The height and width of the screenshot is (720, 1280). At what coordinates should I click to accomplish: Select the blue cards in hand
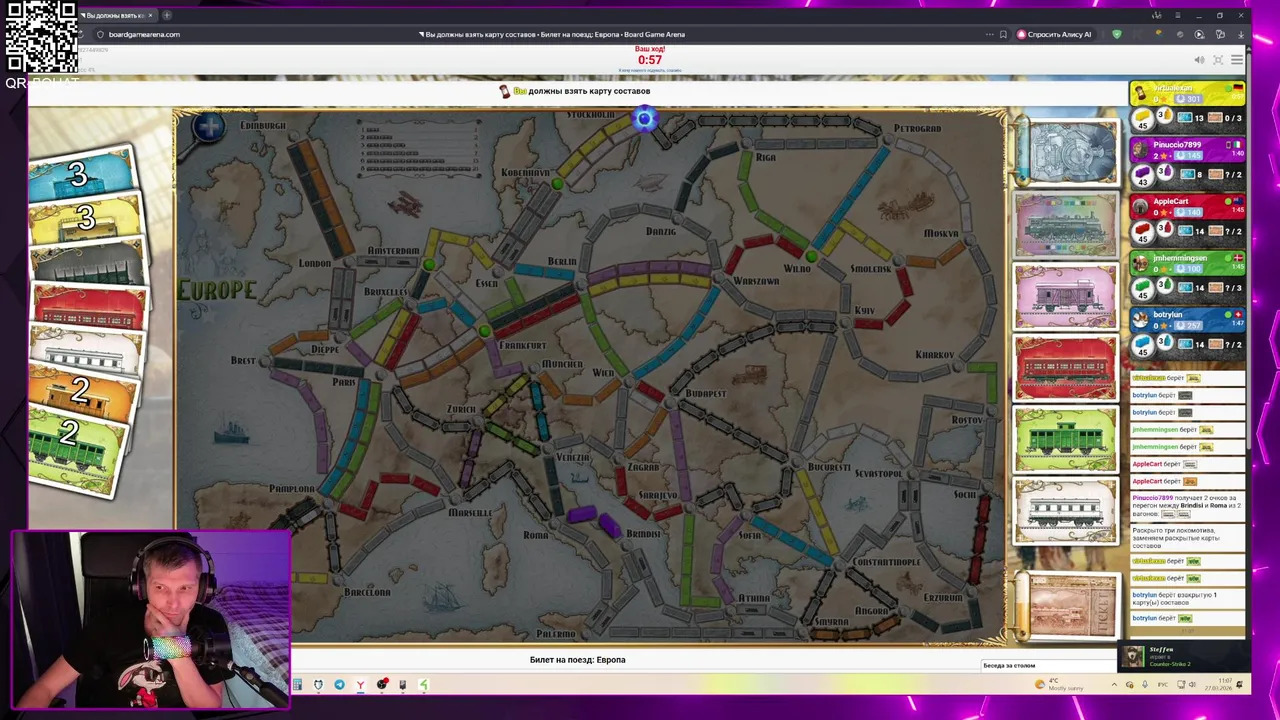click(80, 174)
